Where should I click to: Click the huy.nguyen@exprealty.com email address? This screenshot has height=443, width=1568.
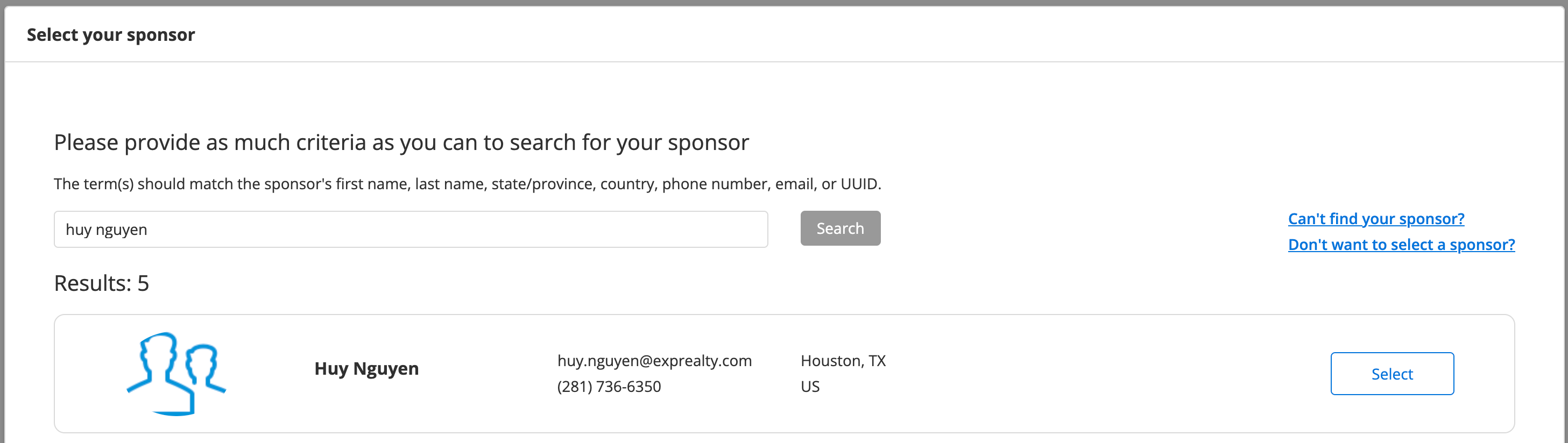(654, 361)
